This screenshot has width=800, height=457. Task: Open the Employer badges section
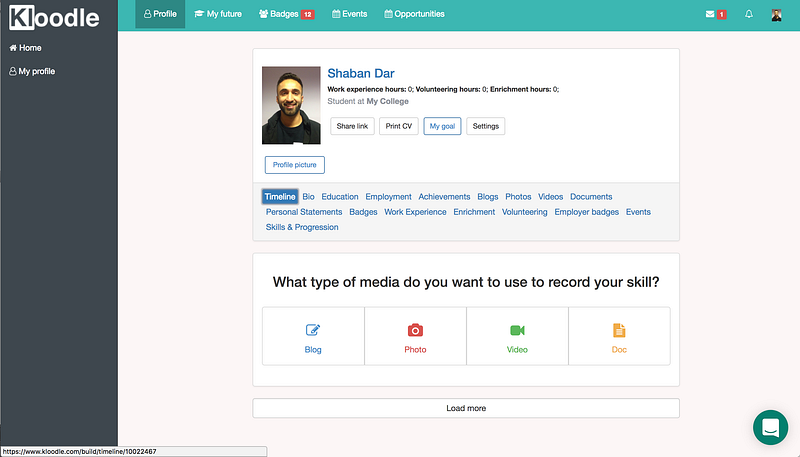tap(586, 212)
